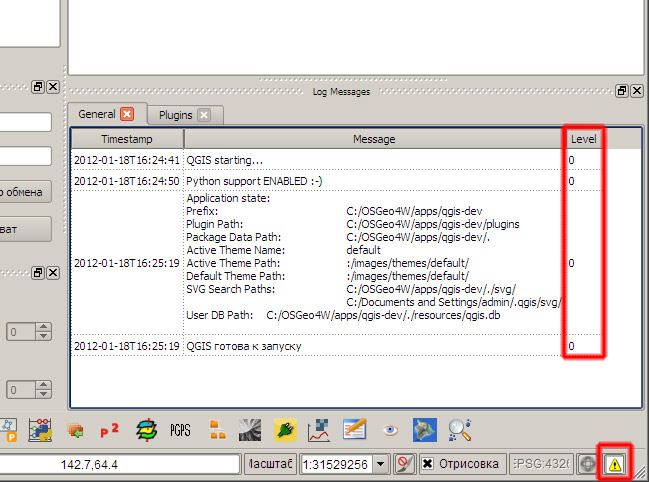Increase the lower left spinbox value

tap(43, 385)
